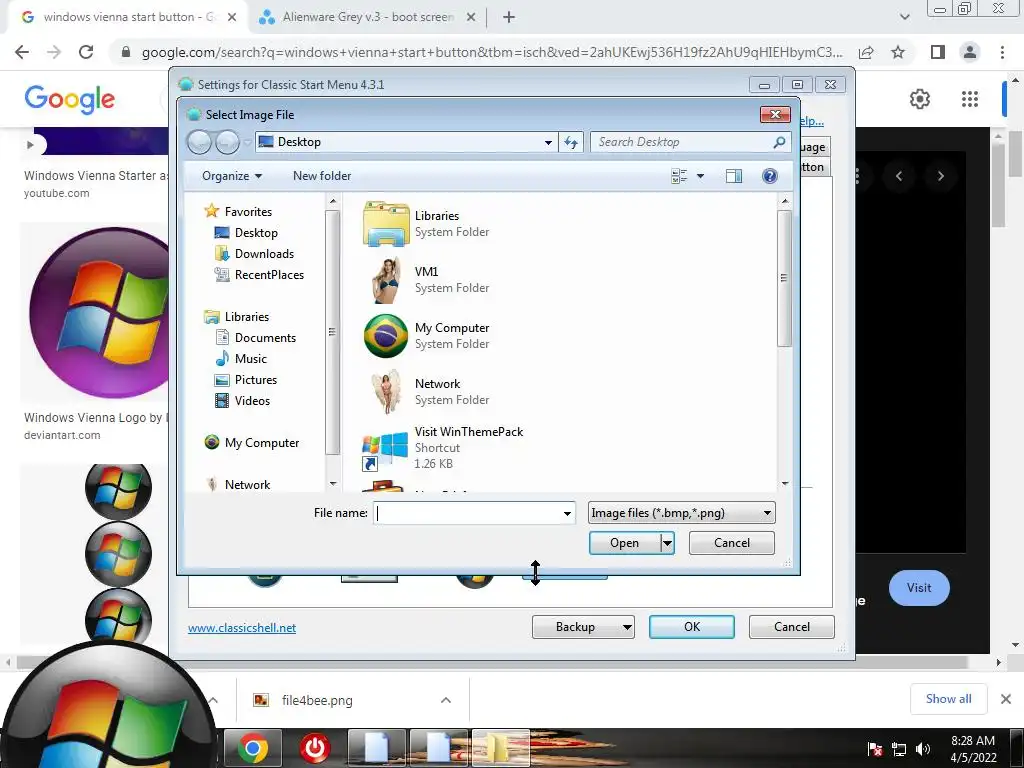This screenshot has width=1024, height=768.
Task: Click file list vertical scrollbar
Action: pyautogui.click(x=784, y=278)
